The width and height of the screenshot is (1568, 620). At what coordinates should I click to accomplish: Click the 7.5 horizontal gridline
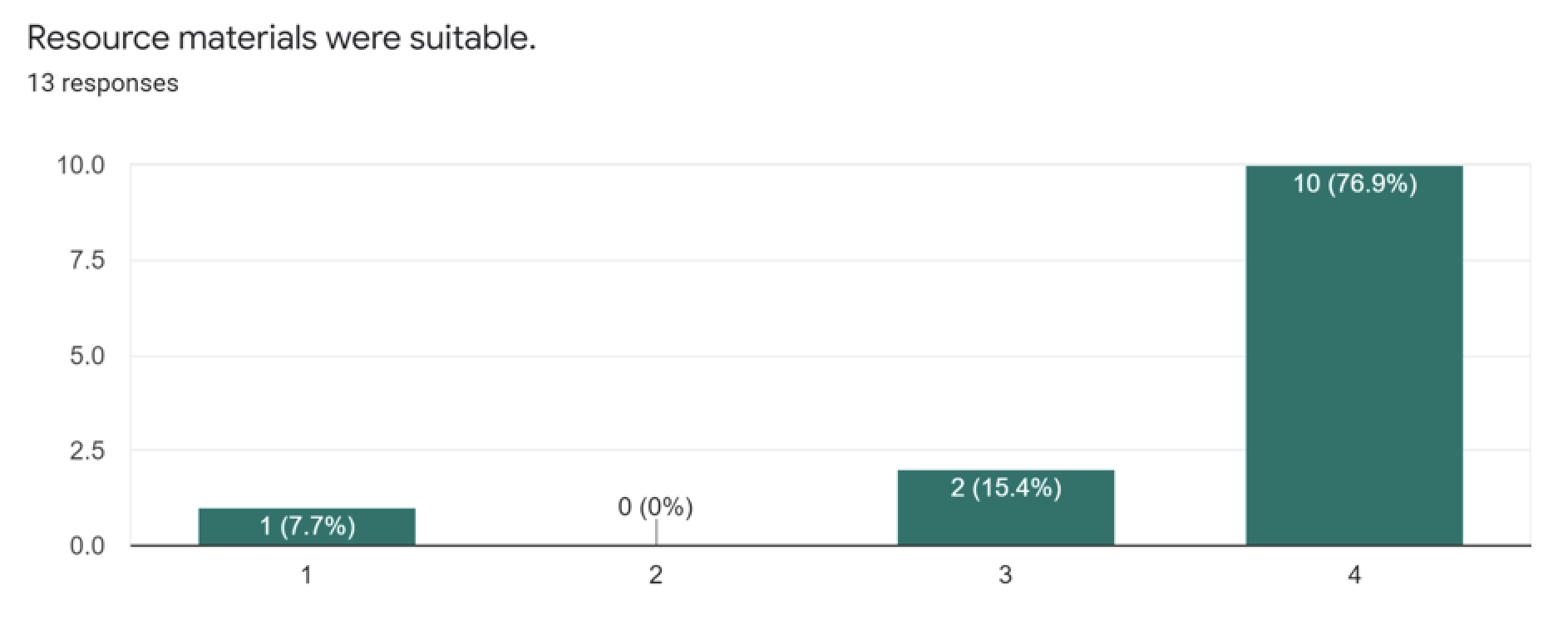(x=830, y=261)
